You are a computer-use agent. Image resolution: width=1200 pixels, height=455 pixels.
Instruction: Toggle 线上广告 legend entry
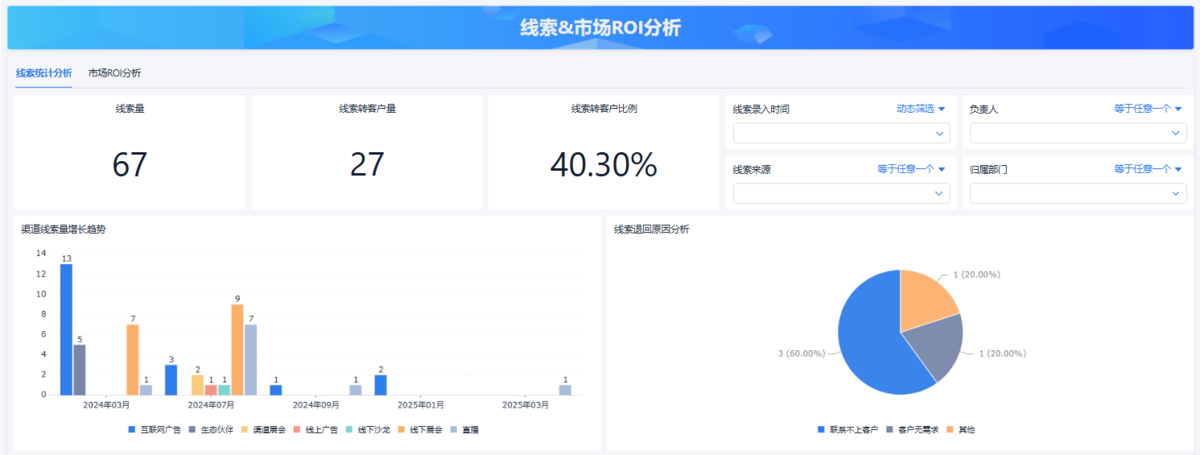(x=320, y=429)
